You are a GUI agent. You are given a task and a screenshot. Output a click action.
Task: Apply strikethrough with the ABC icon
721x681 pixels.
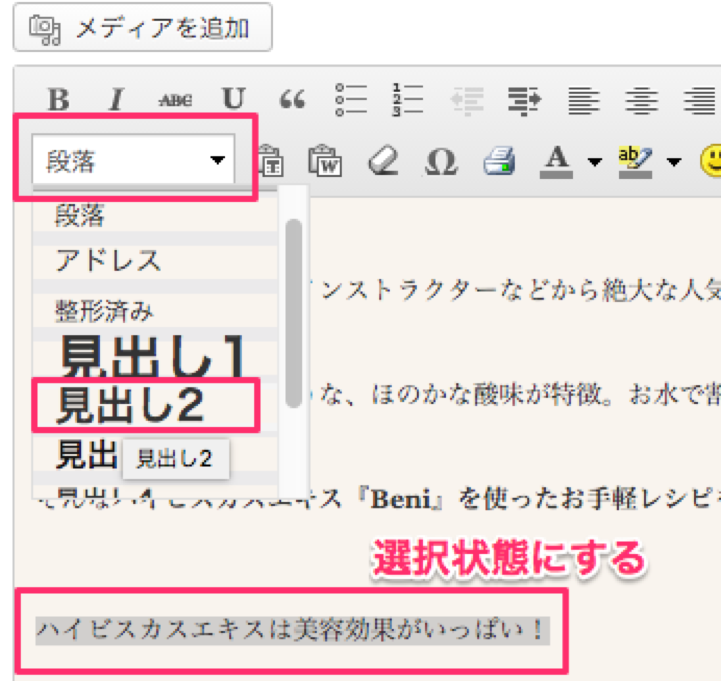click(174, 99)
